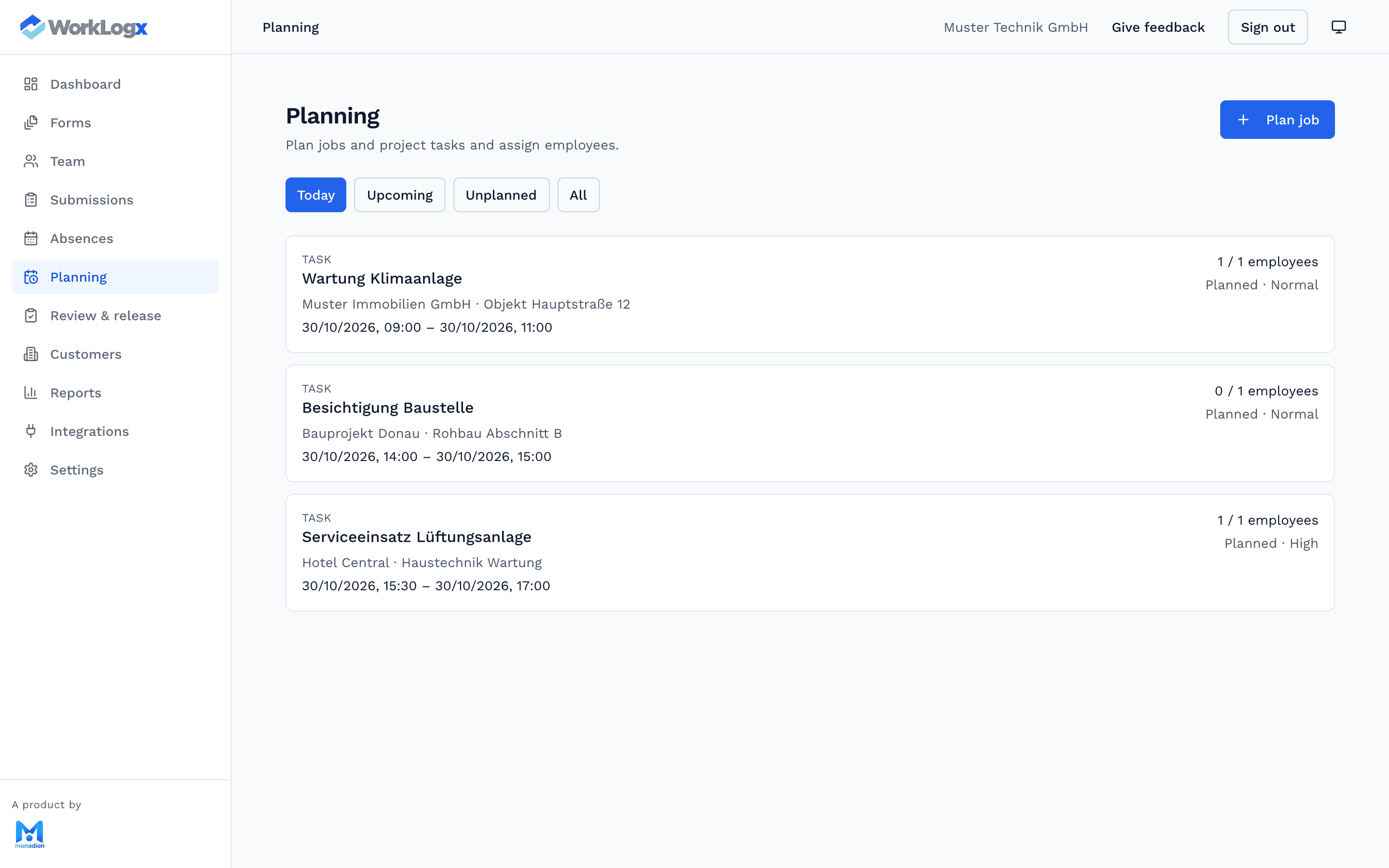Click the Planning calendar-clock icon

(x=31, y=277)
